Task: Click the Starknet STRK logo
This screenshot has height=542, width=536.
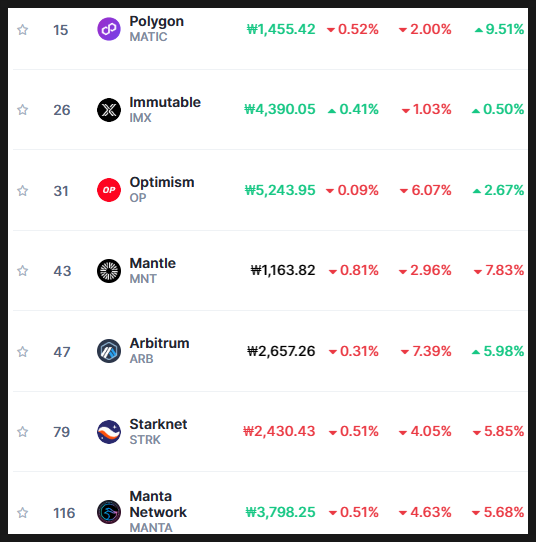Action: (x=109, y=432)
